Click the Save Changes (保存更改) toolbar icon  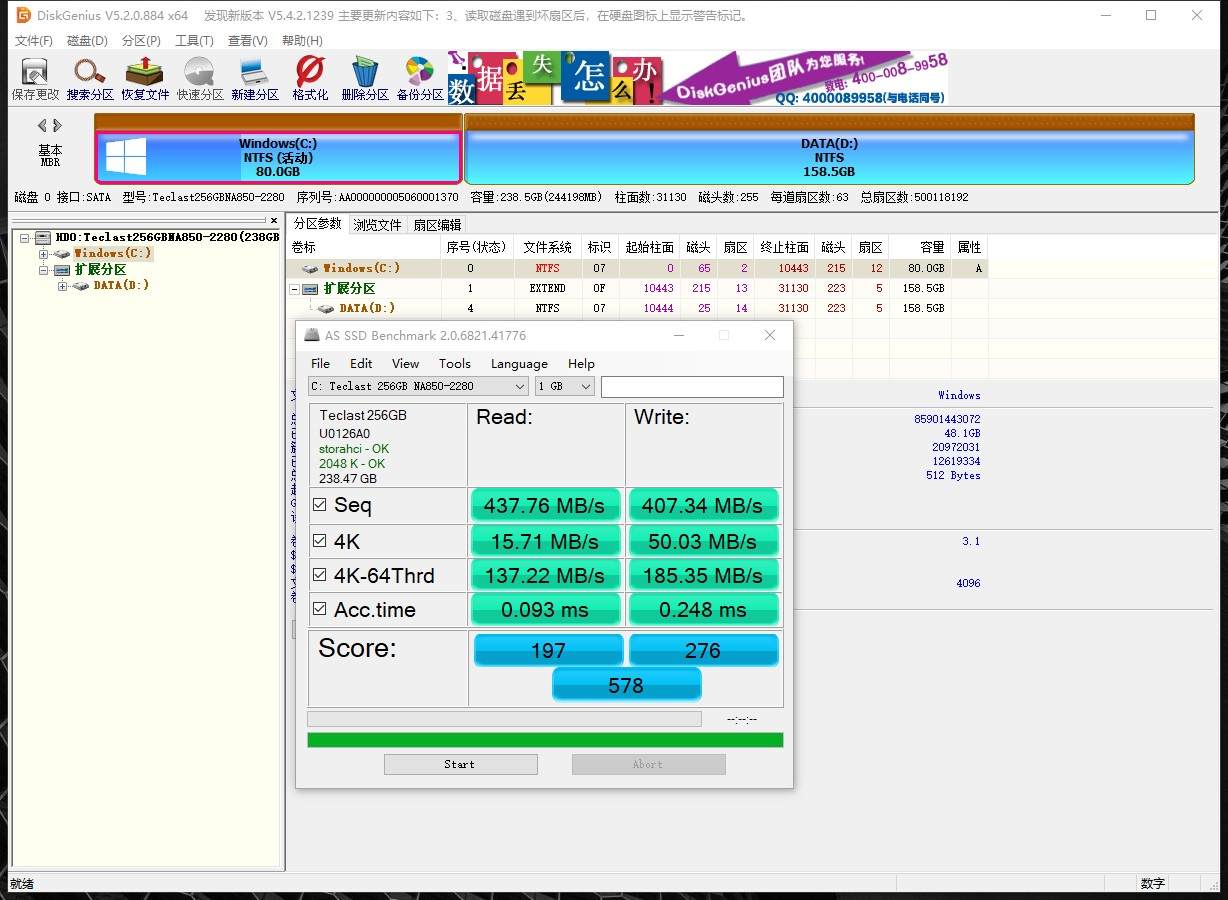[x=35, y=79]
